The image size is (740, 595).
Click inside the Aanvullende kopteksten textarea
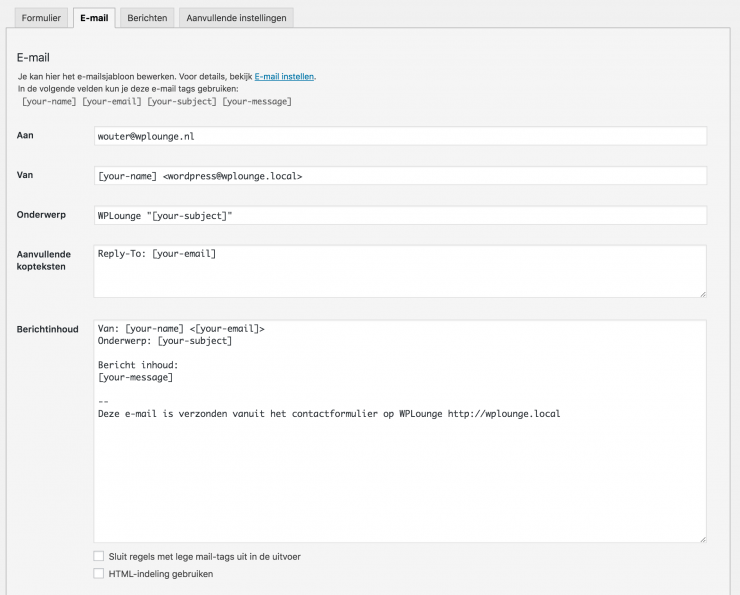pos(400,272)
